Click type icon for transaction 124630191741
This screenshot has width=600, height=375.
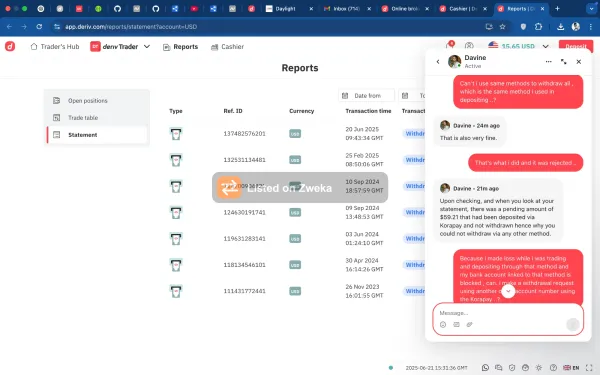click(x=176, y=212)
